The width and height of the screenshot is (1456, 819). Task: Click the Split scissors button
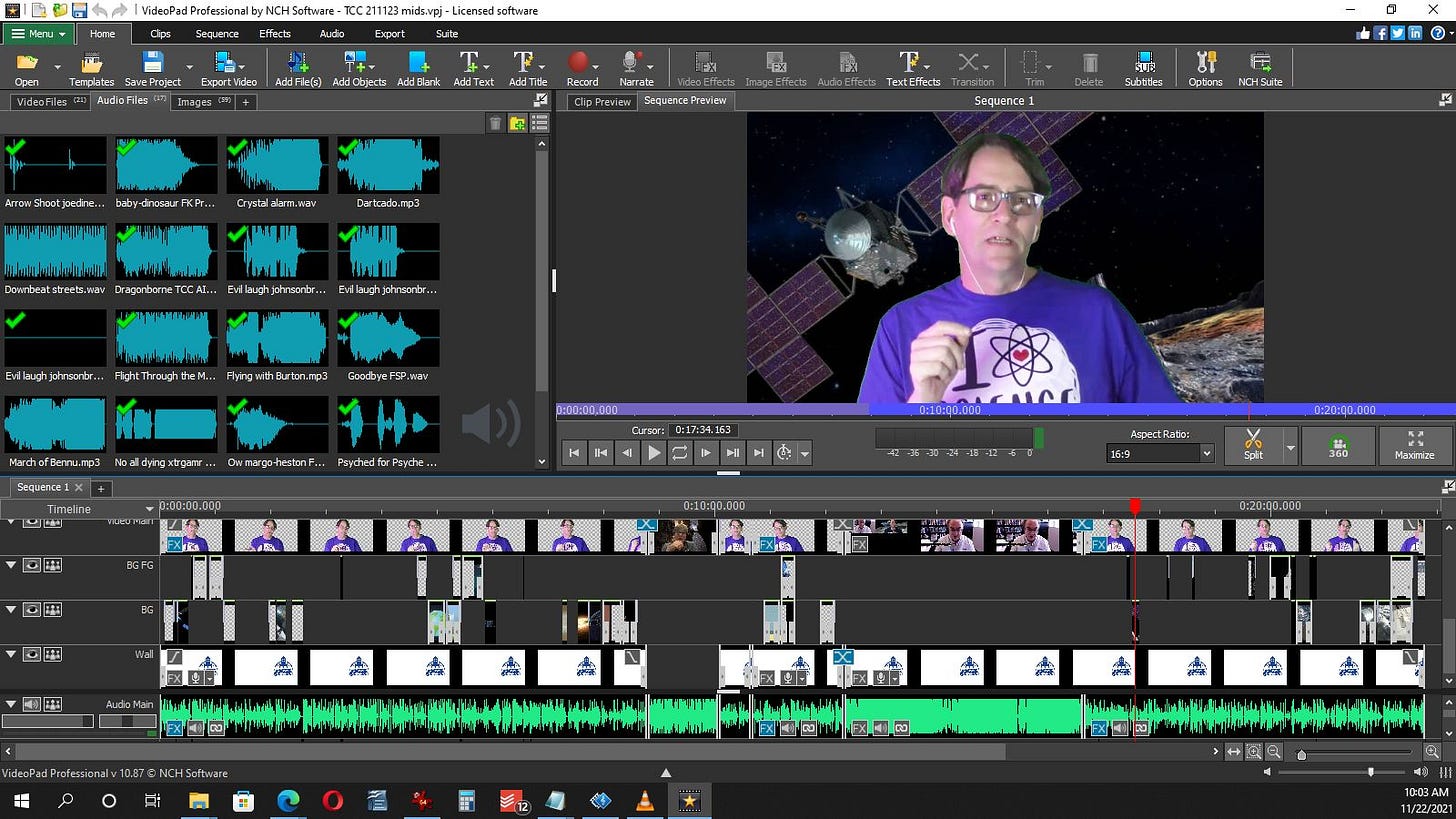[1253, 444]
